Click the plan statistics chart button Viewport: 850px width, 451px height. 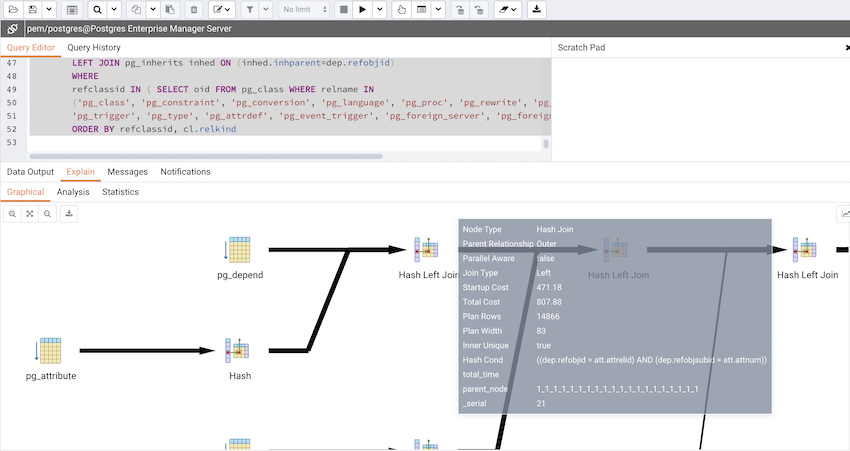point(844,214)
